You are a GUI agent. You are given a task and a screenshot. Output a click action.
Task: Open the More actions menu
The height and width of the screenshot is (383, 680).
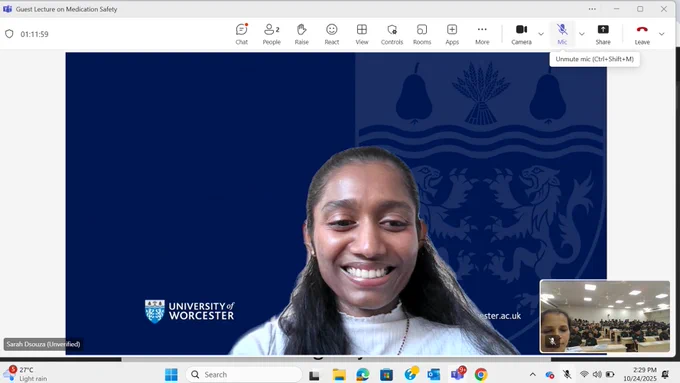482,34
